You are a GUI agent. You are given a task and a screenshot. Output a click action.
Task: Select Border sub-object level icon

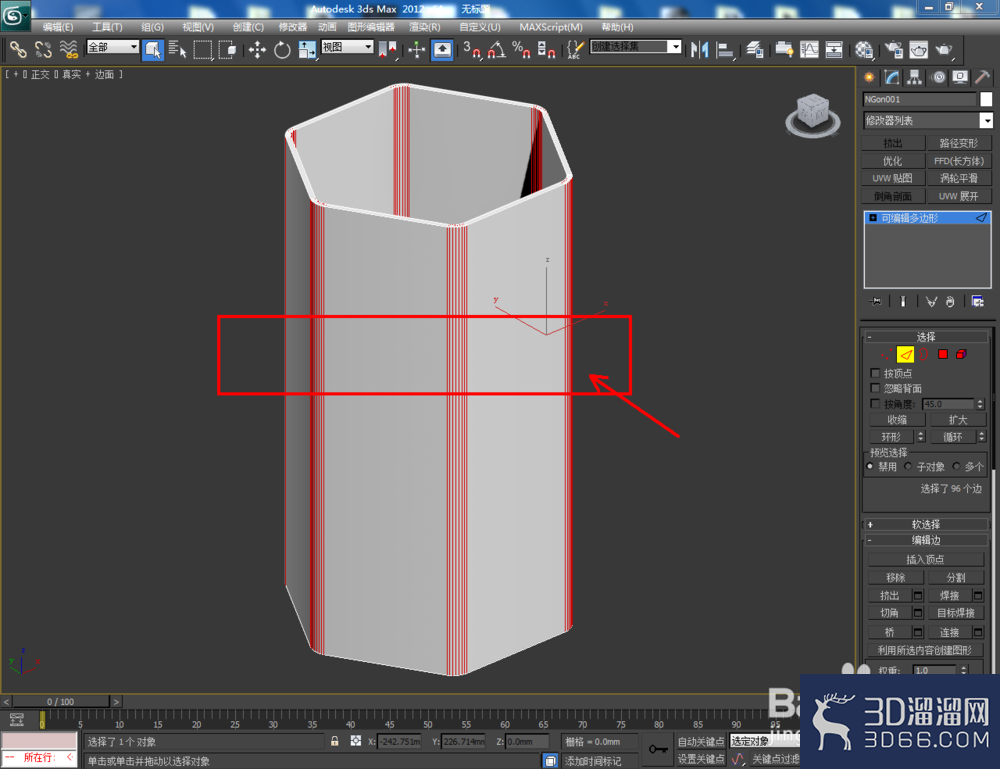coord(924,355)
